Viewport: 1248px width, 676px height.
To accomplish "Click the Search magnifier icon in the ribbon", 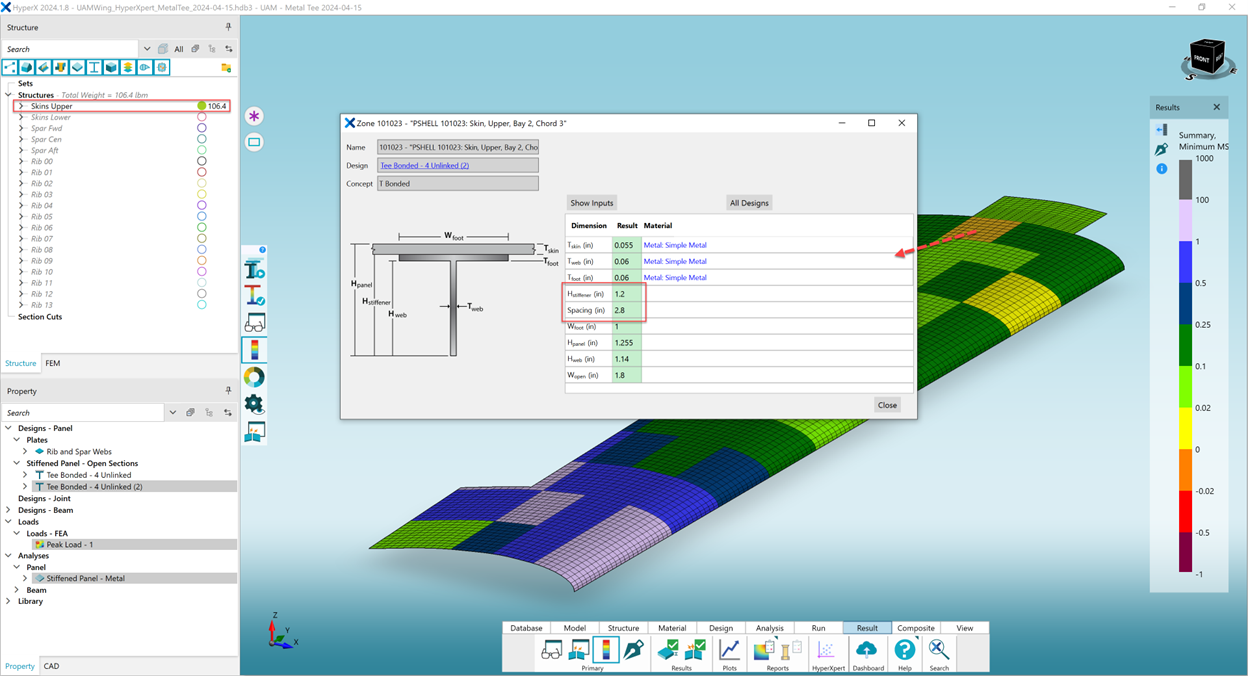I will pos(938,650).
